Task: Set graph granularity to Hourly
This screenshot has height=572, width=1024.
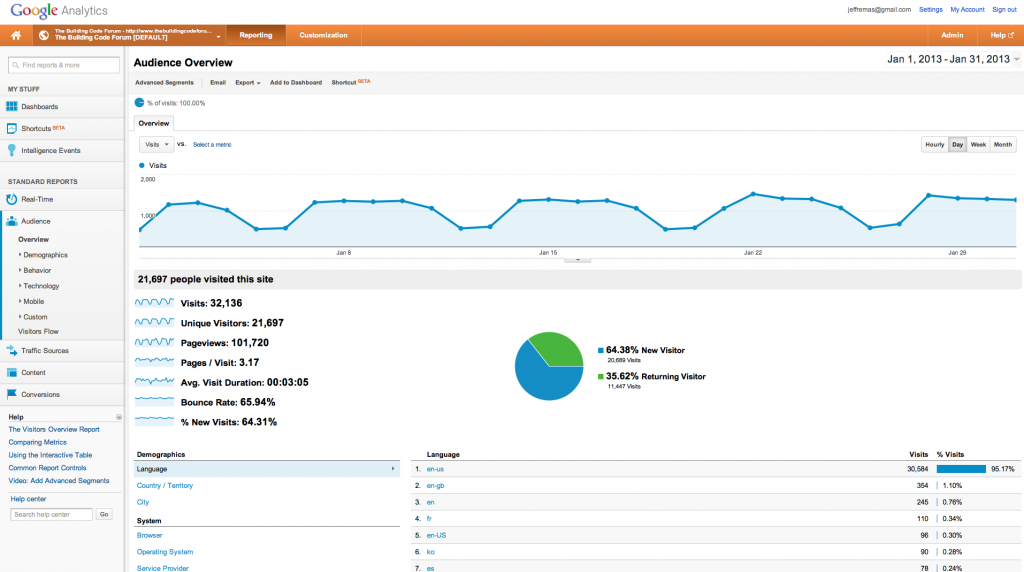Action: pos(935,145)
